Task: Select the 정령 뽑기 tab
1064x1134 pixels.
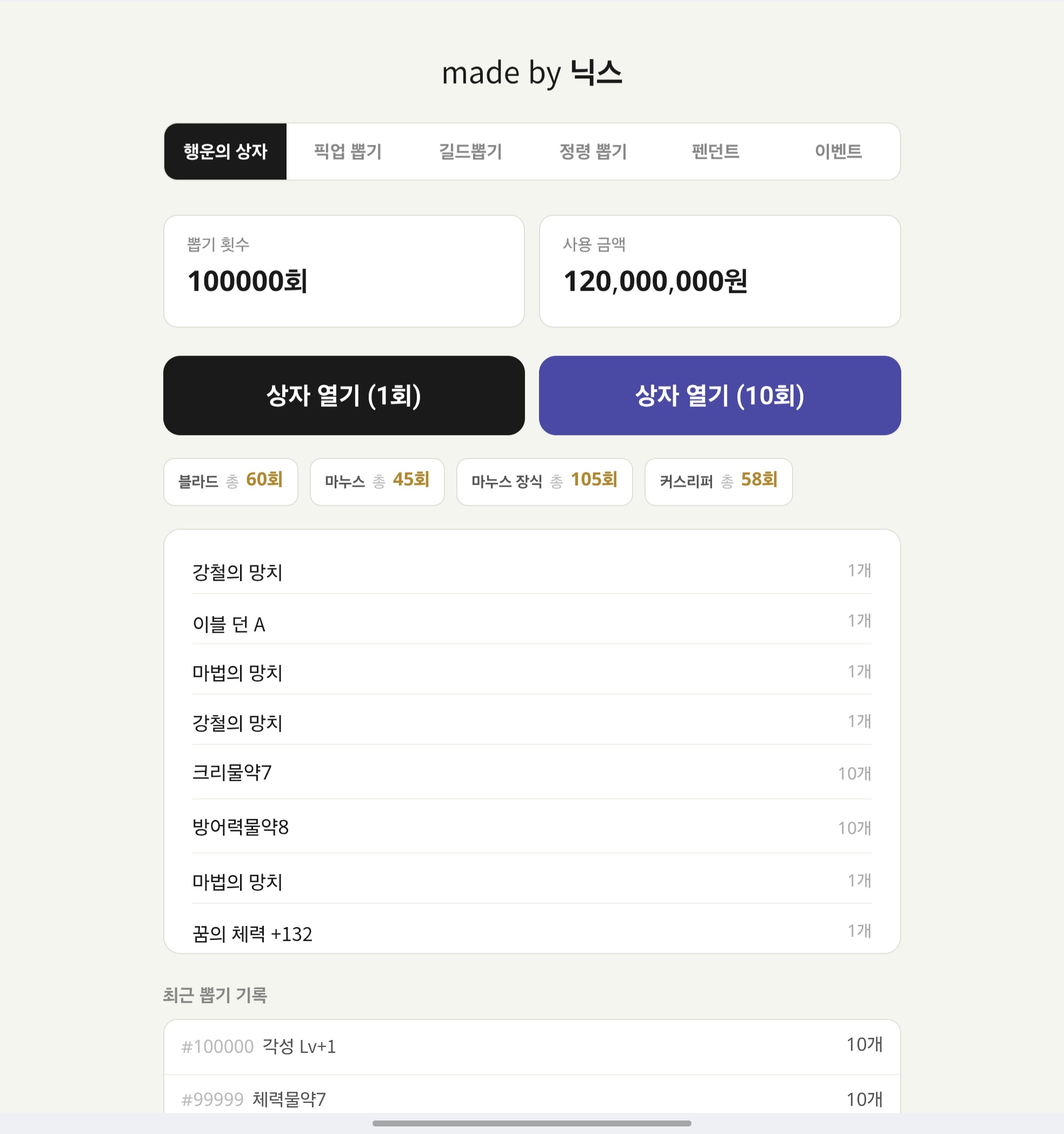Action: 593,152
